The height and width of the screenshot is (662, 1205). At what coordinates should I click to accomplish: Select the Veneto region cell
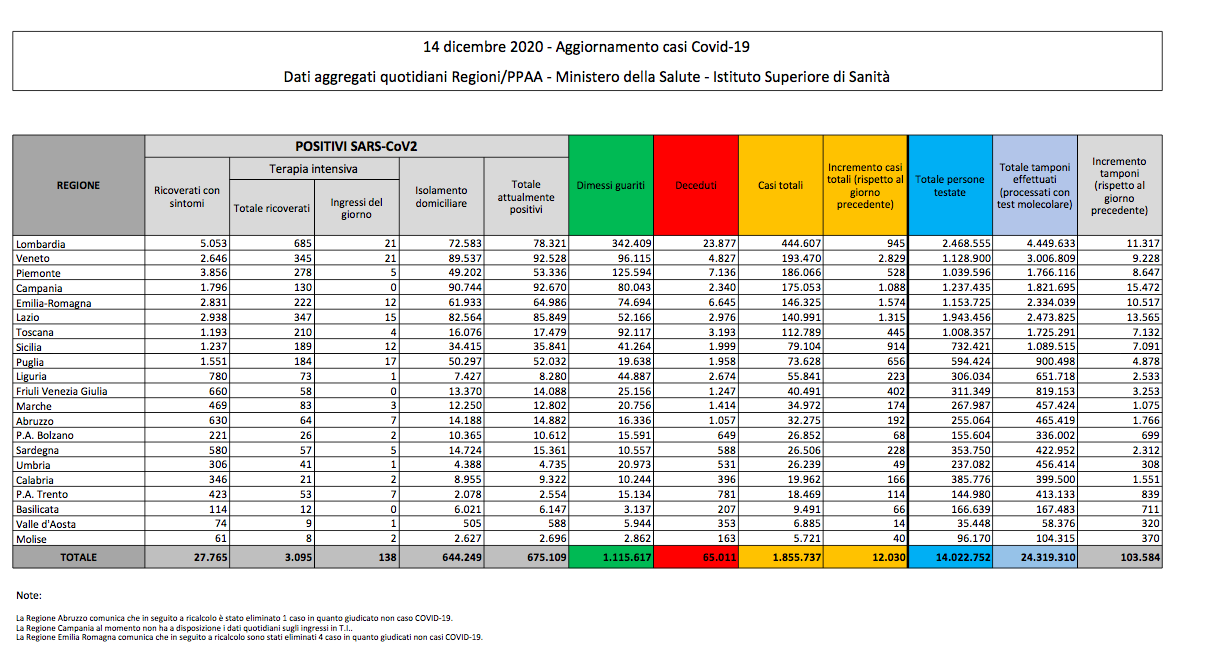[34, 258]
